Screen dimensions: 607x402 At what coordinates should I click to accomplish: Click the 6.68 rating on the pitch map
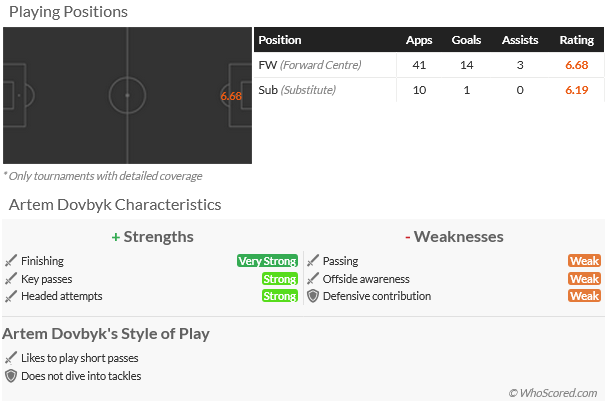click(x=231, y=96)
